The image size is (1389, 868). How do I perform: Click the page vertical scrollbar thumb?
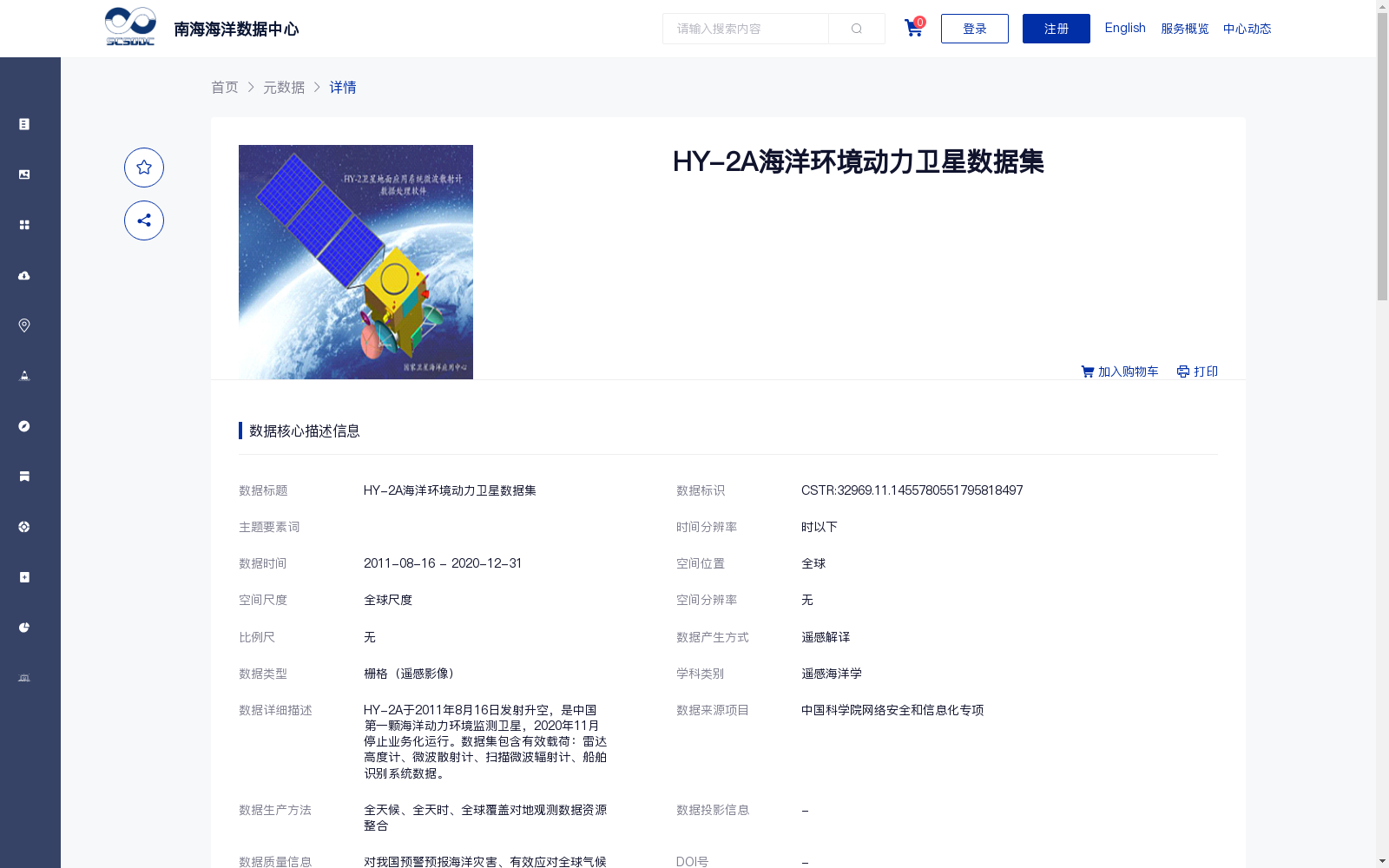coord(1382,156)
